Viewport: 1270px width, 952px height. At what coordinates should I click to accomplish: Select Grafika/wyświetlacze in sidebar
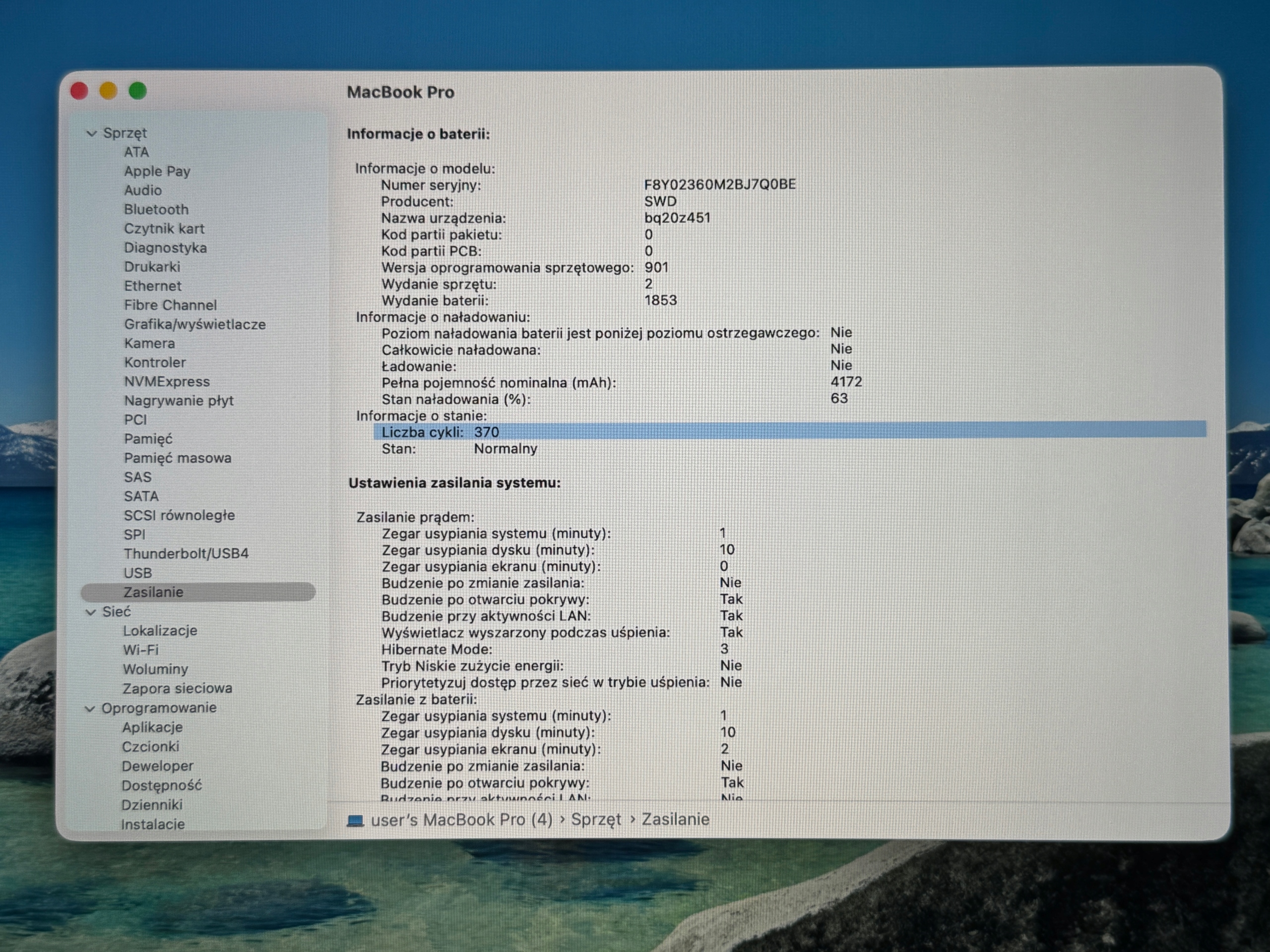click(x=195, y=324)
